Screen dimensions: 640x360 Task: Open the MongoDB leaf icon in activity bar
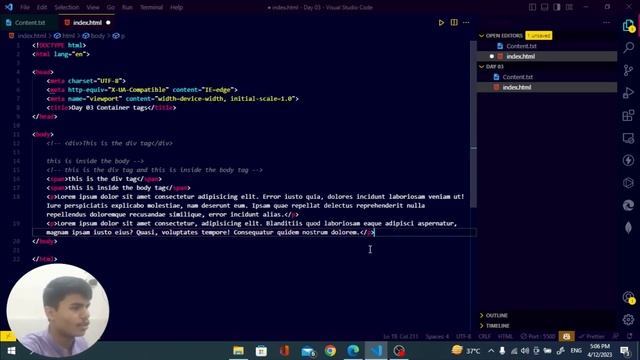point(629,227)
